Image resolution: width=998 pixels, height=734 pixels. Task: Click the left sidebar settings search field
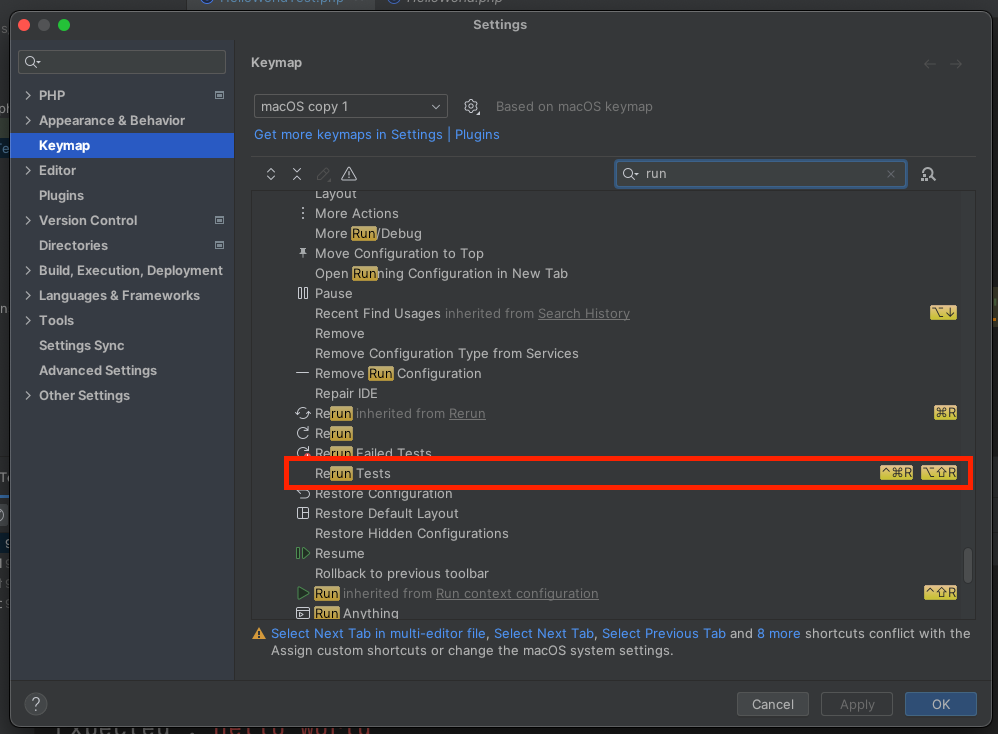[122, 62]
